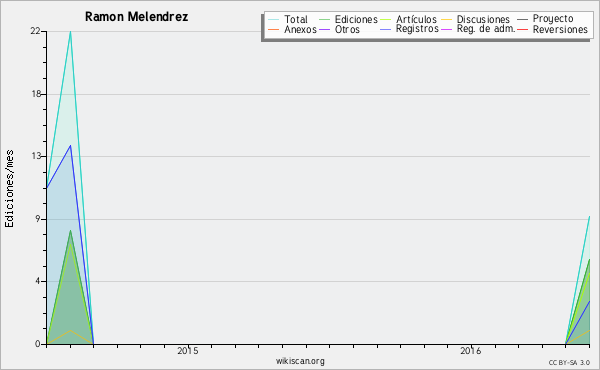Click the y-axis value 9
The image size is (600, 370).
38,219
